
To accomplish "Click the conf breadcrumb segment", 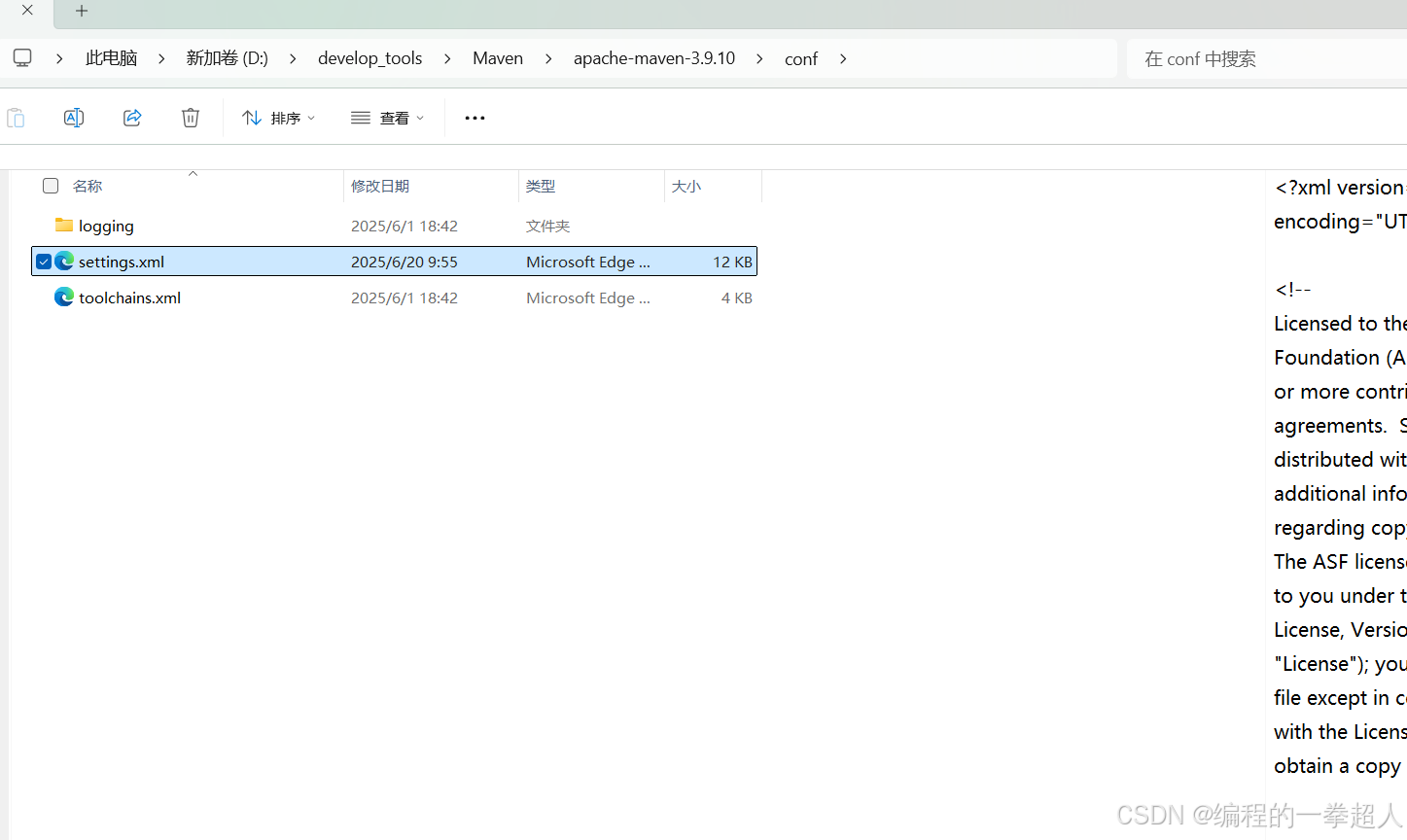I will [801, 58].
